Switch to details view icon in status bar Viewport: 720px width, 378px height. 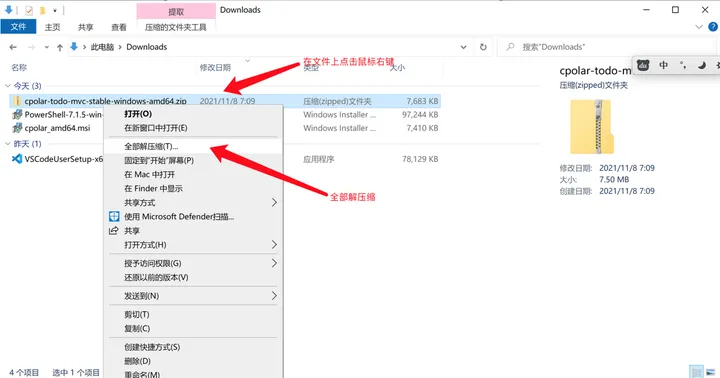697,372
